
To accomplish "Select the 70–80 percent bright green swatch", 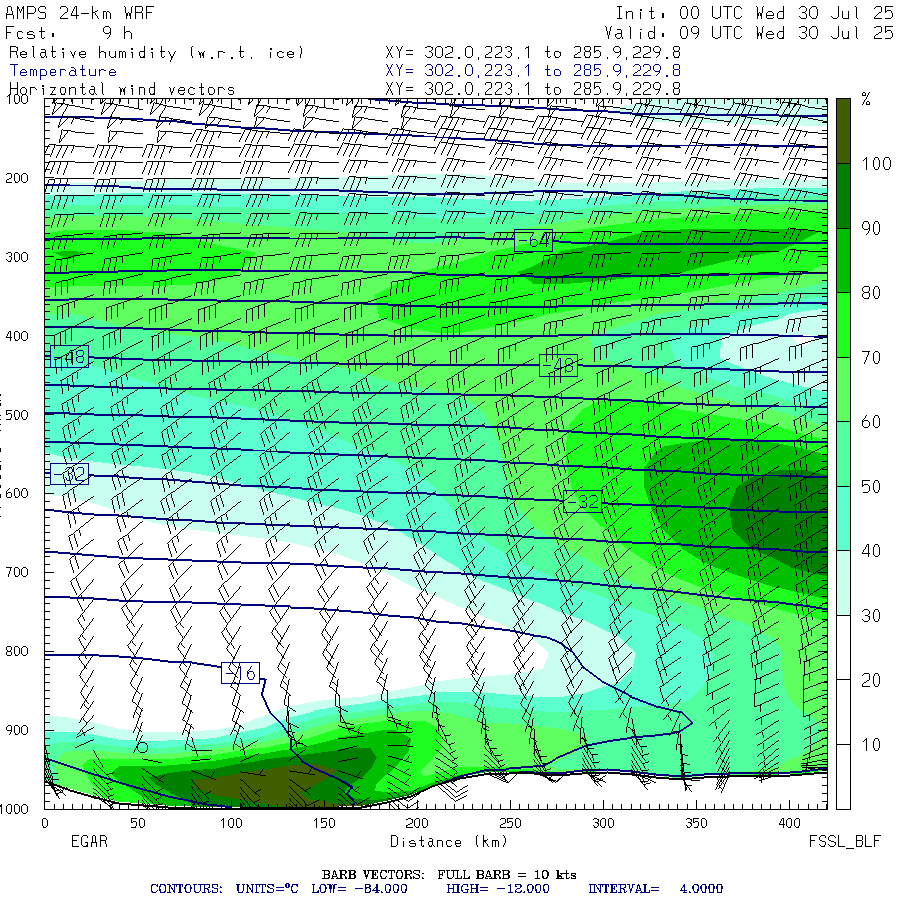I will tap(843, 325).
